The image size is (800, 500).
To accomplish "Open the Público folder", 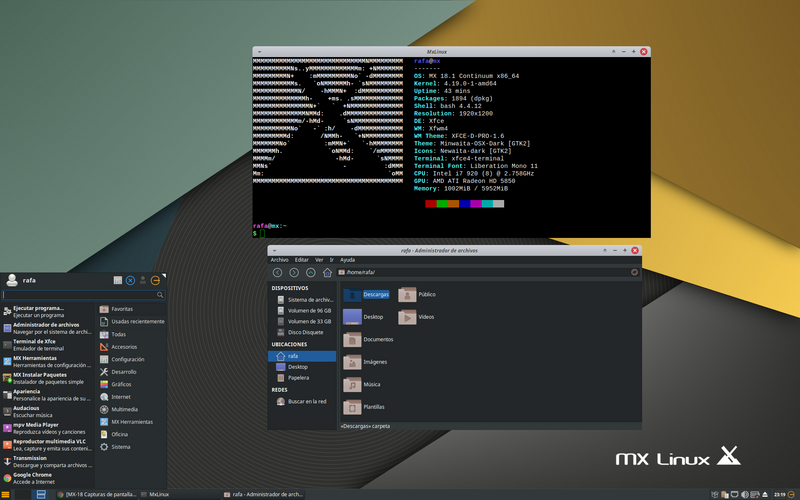I will (x=417, y=294).
